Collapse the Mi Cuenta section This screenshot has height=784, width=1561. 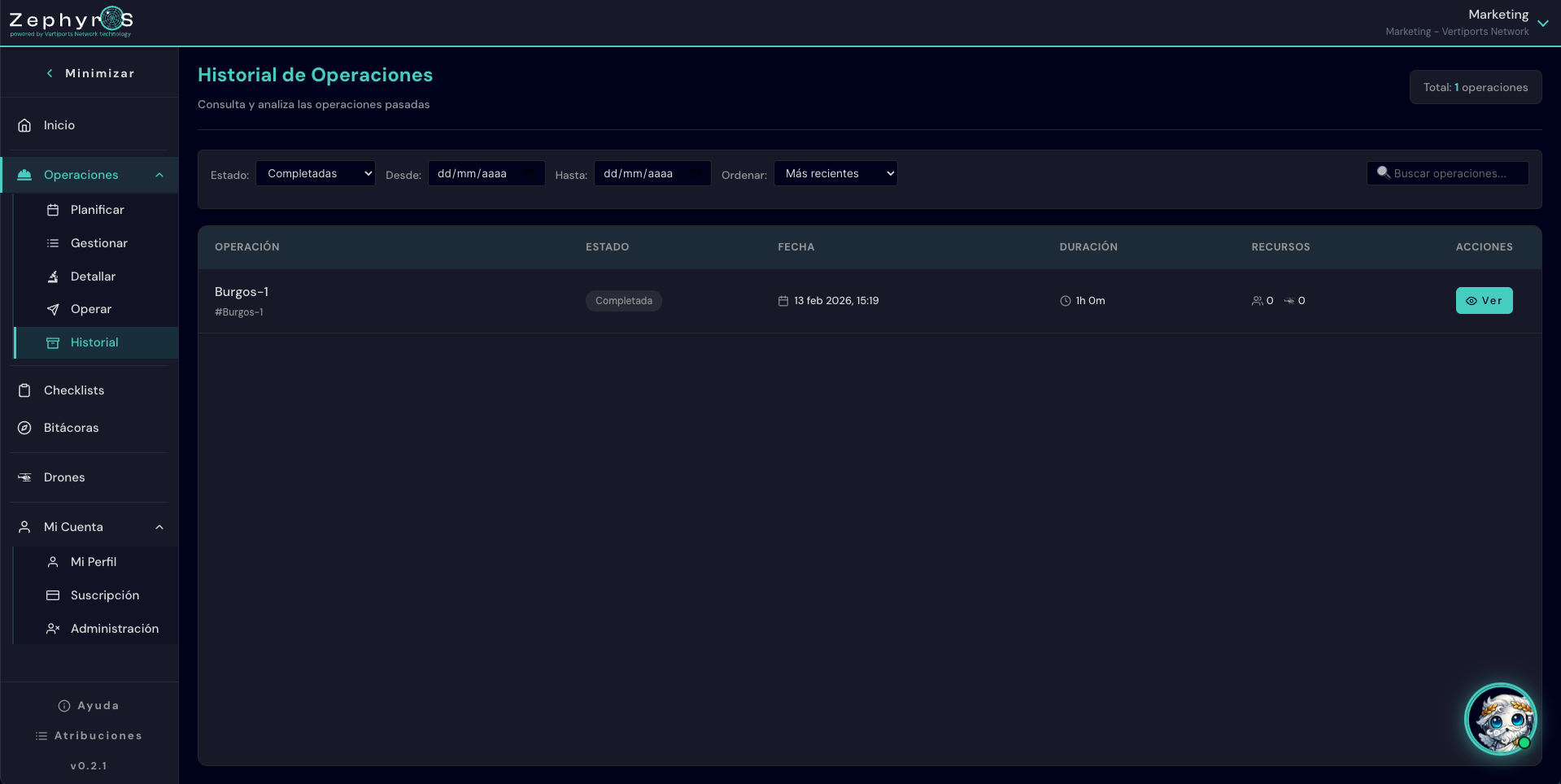tap(159, 527)
